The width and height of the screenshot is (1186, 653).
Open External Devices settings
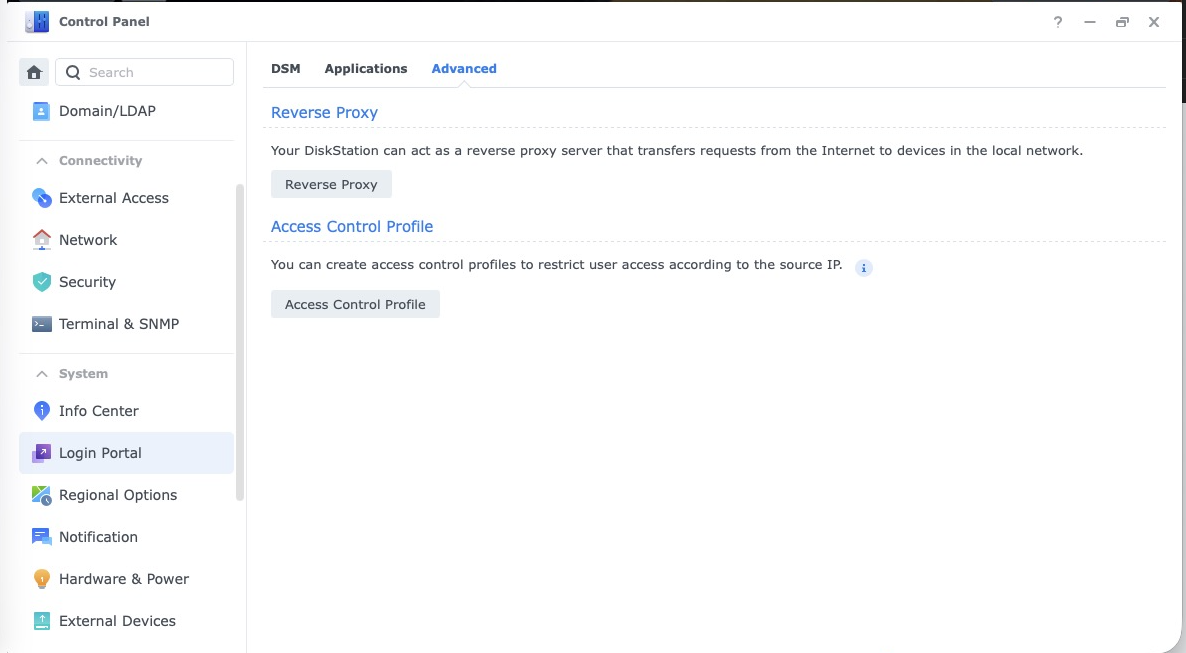(117, 621)
